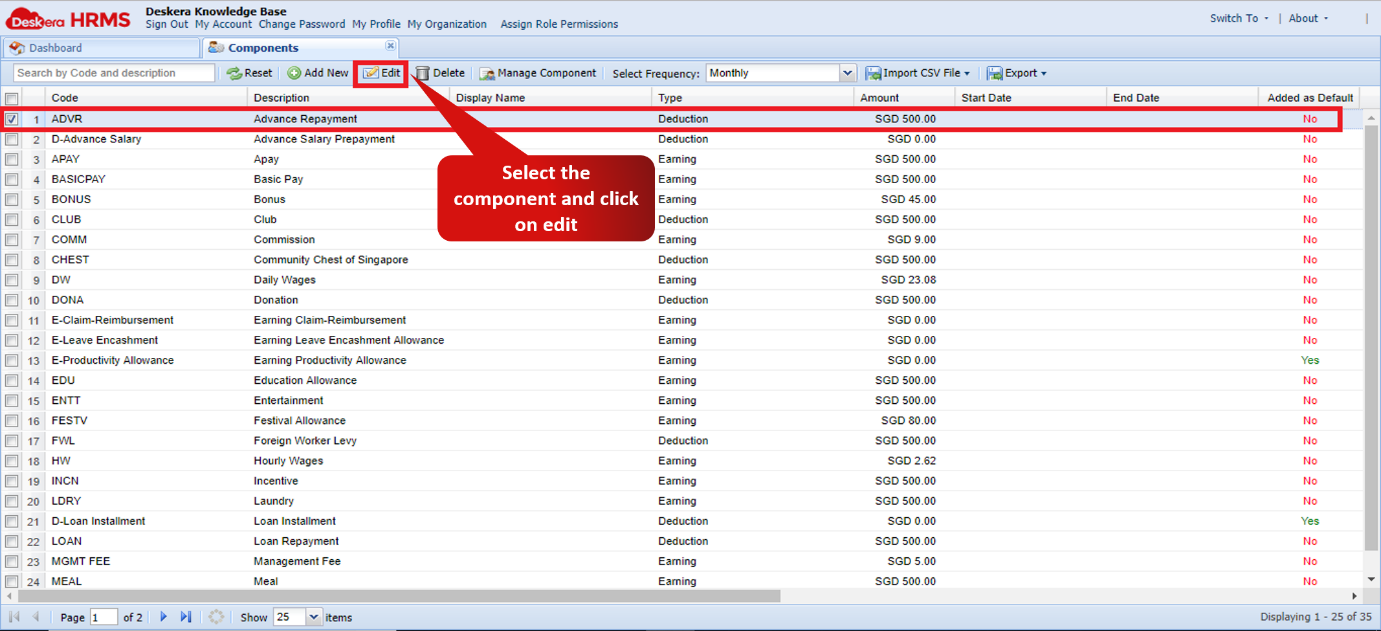1381x631 pixels.
Task: Open Manage Component
Action: (538, 73)
